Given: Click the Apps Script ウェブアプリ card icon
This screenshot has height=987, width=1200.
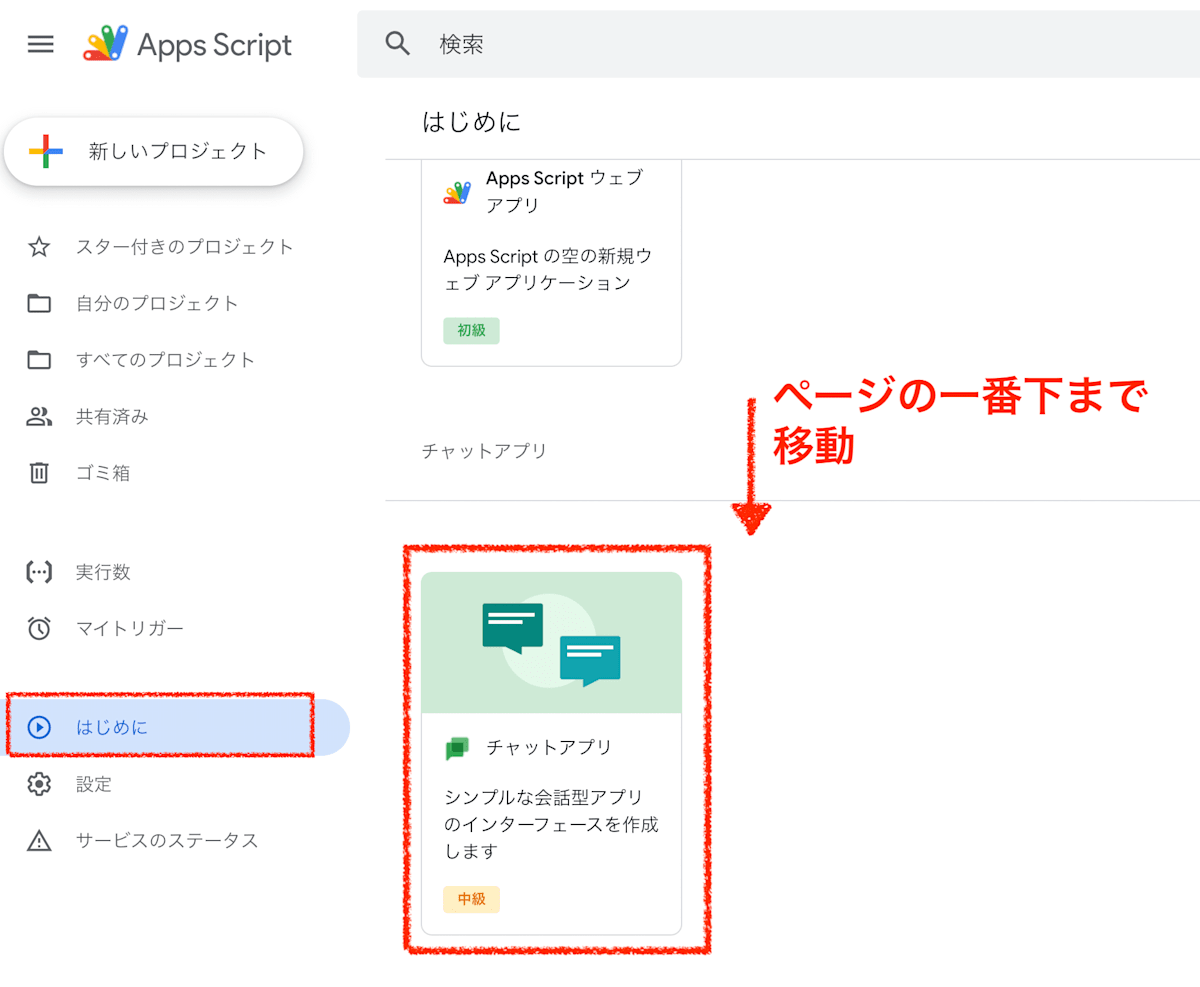Looking at the screenshot, I should [x=457, y=192].
